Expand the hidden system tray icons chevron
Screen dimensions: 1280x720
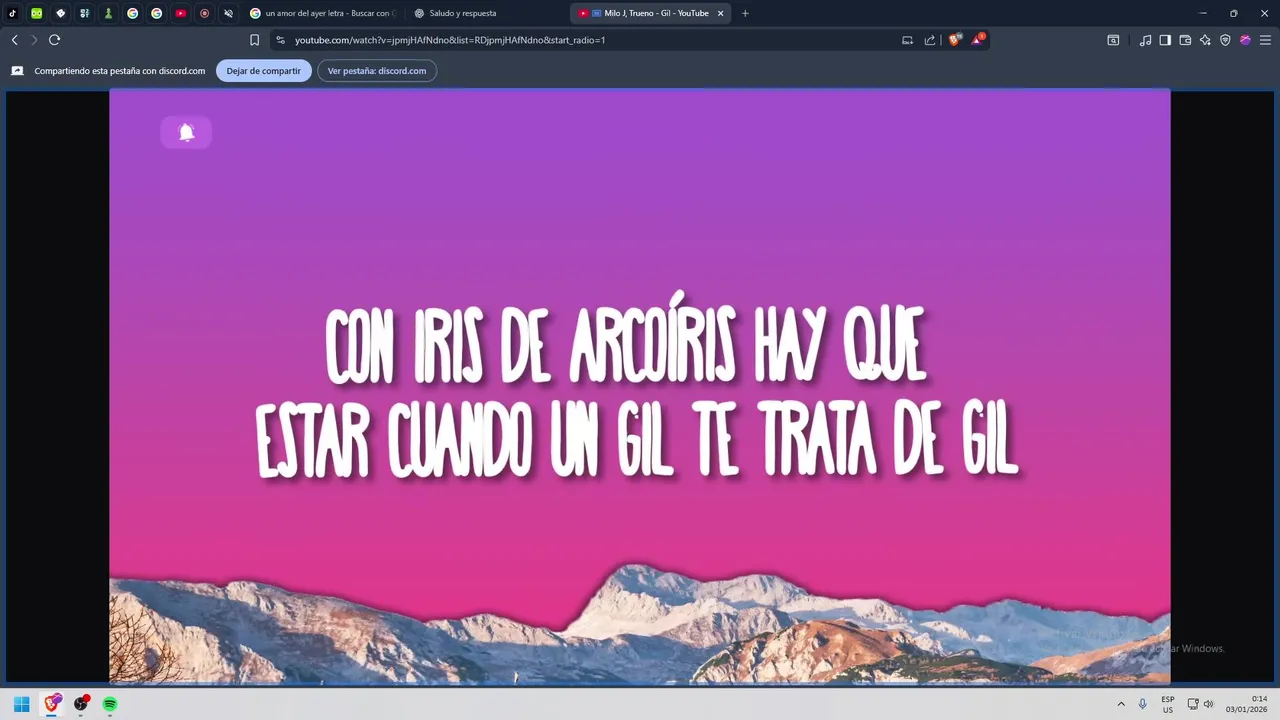(1121, 704)
